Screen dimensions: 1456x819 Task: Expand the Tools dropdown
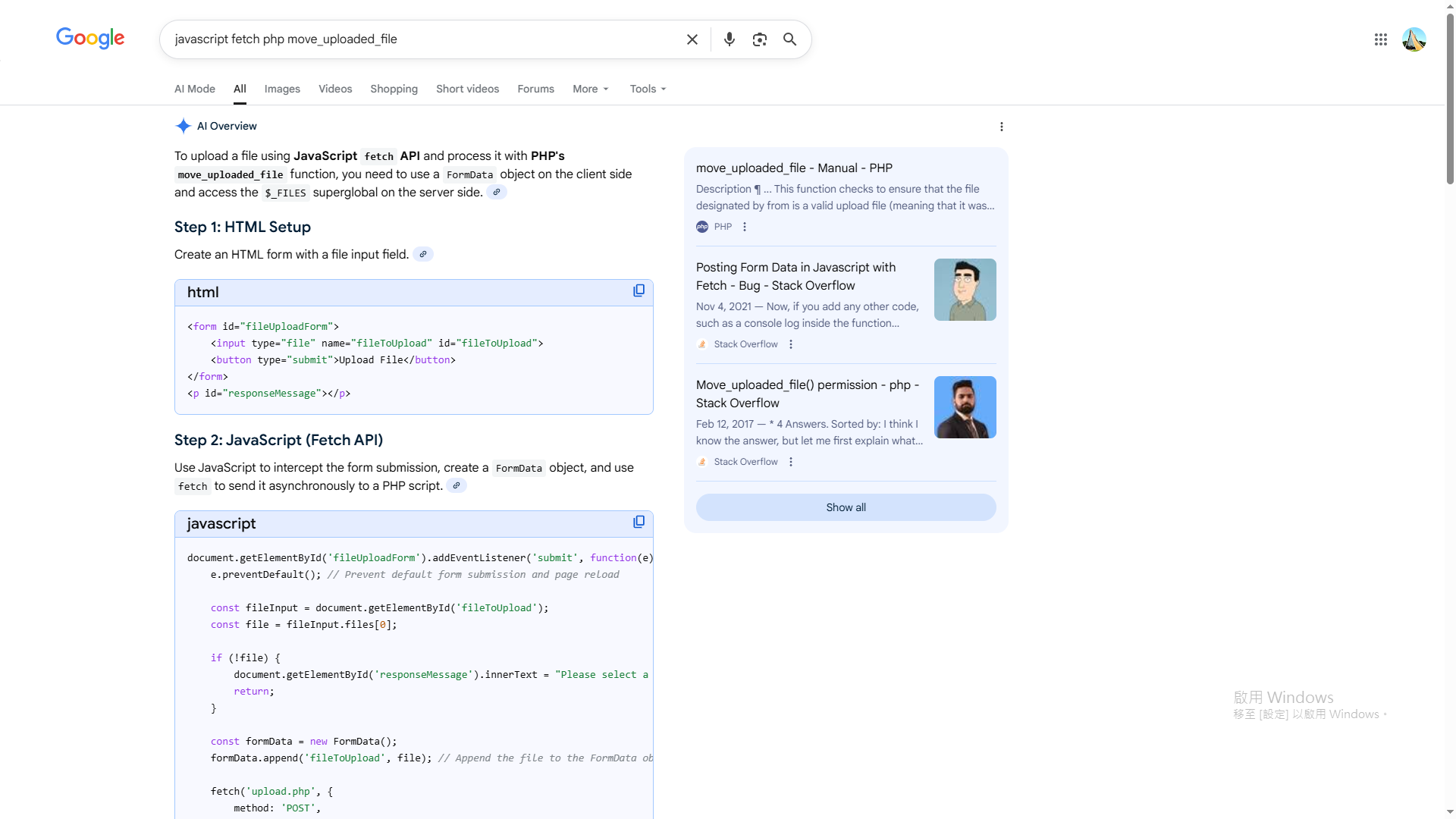pos(648,89)
